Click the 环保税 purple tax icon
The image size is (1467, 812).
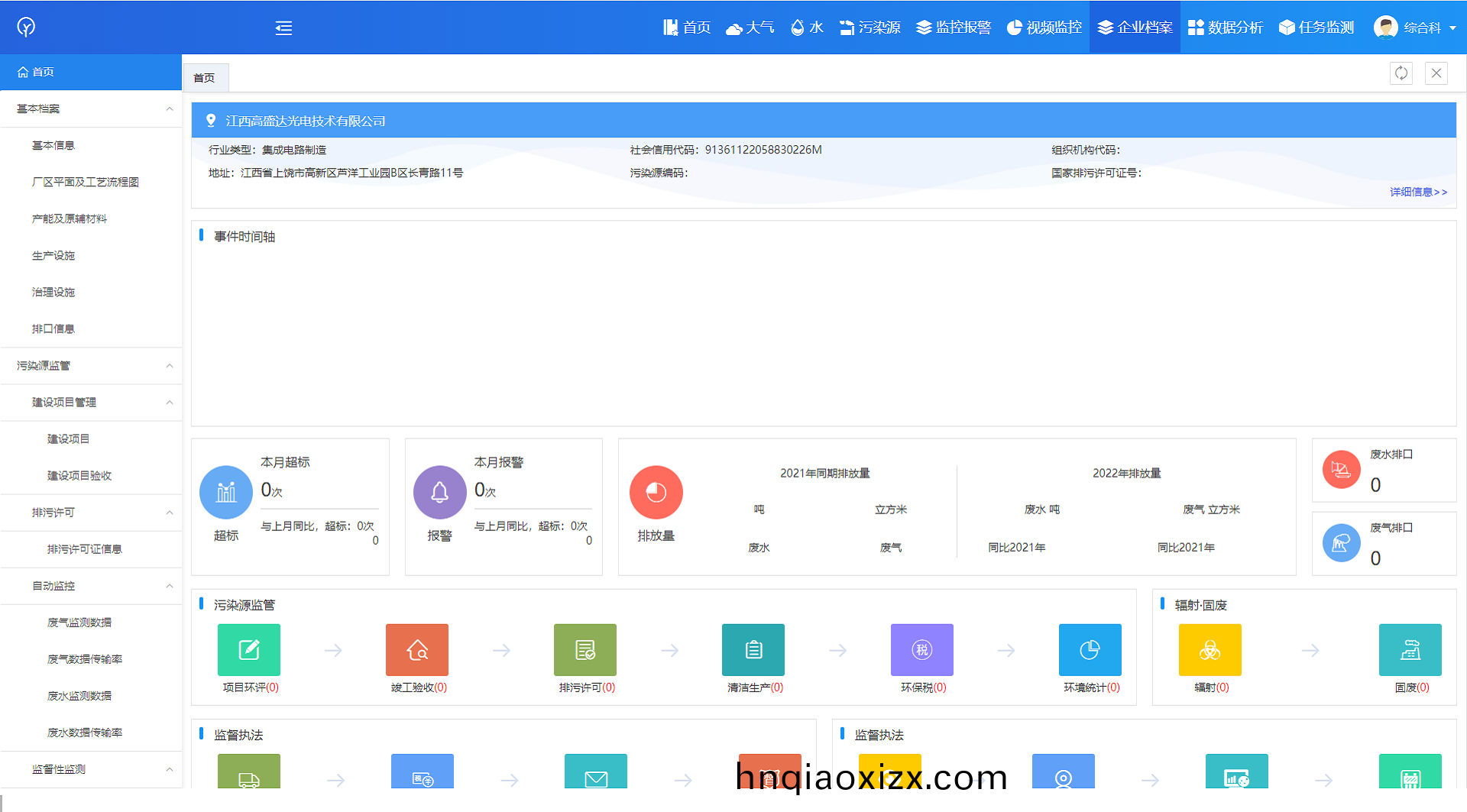(921, 650)
